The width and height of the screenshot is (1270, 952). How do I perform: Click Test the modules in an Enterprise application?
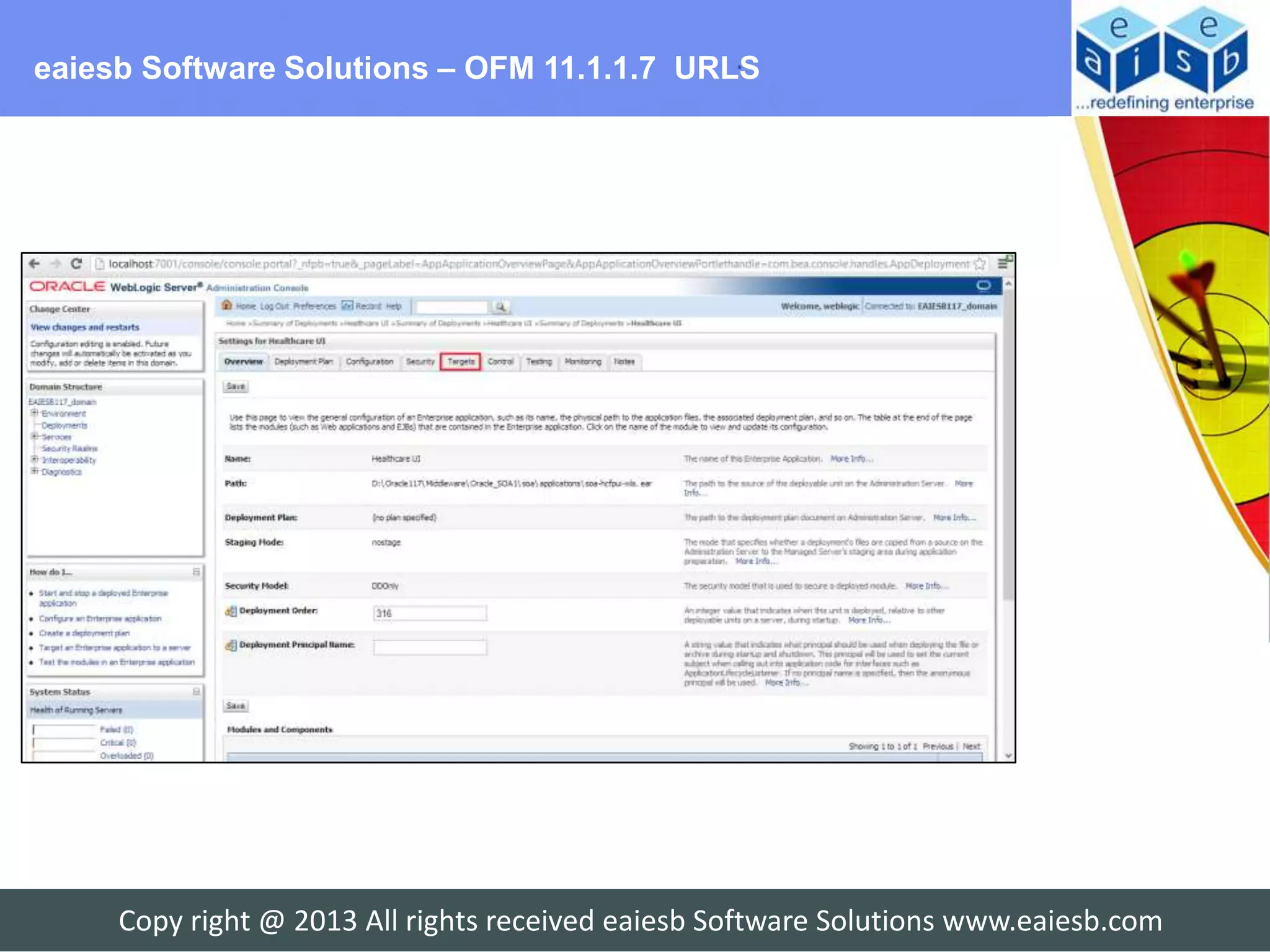coord(117,662)
